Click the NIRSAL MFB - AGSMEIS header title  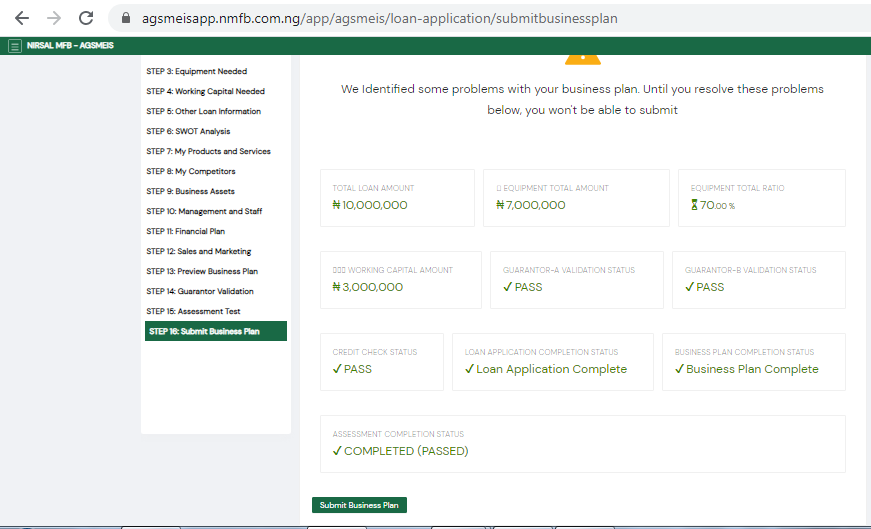click(70, 46)
